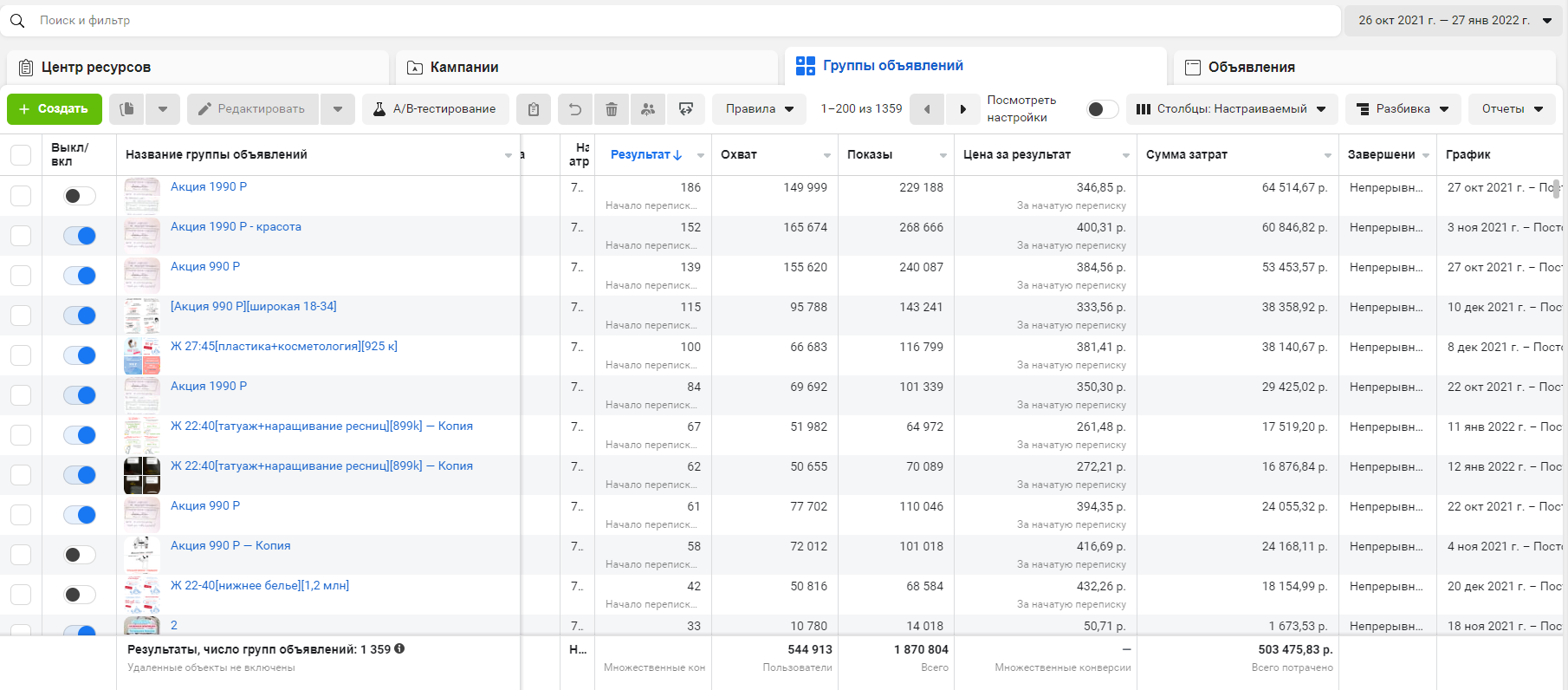Click the vertical scrollbar thumb in the table
1568x690 pixels.
[x=1556, y=189]
